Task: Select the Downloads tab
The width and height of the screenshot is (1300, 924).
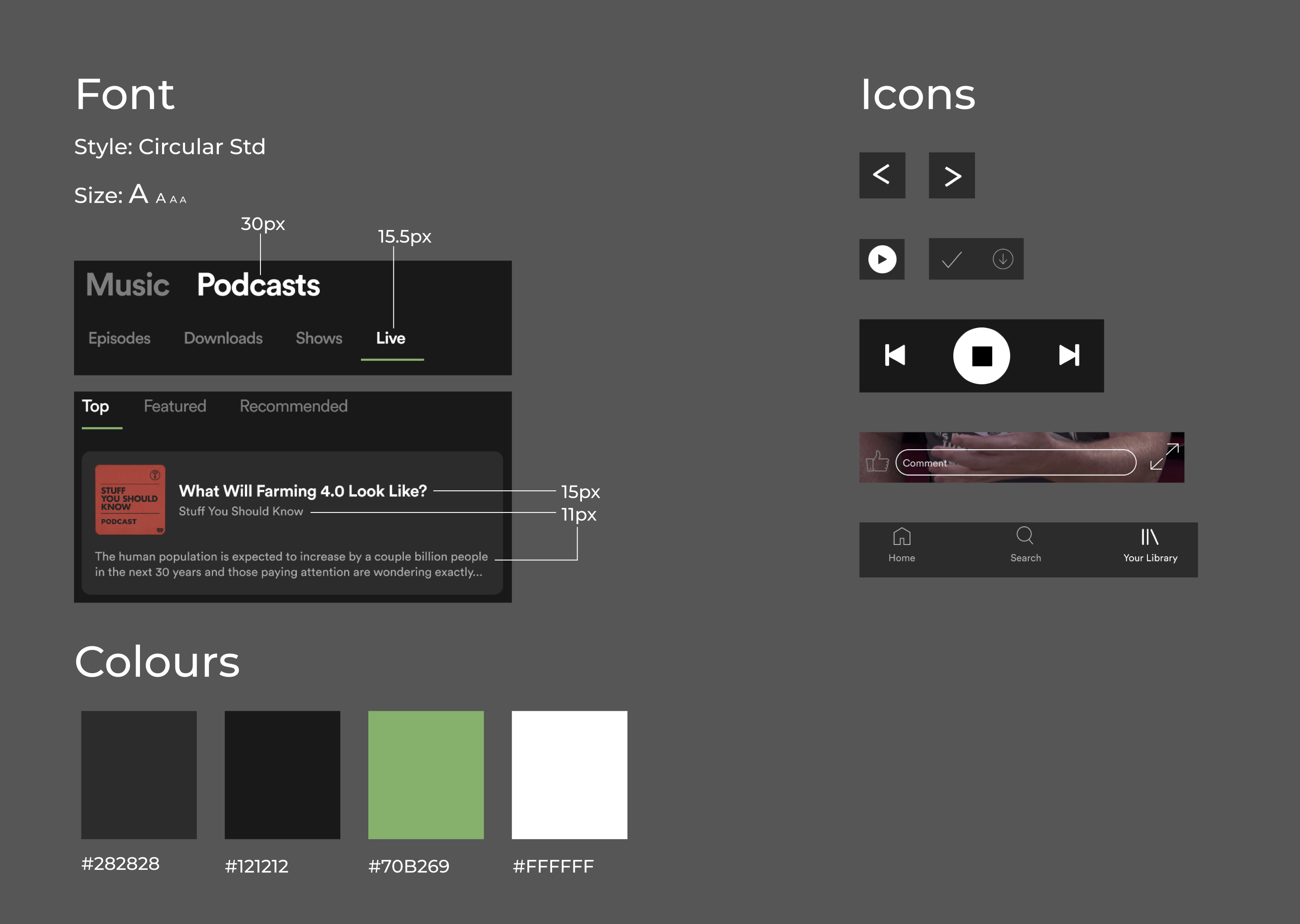Action: pyautogui.click(x=223, y=338)
